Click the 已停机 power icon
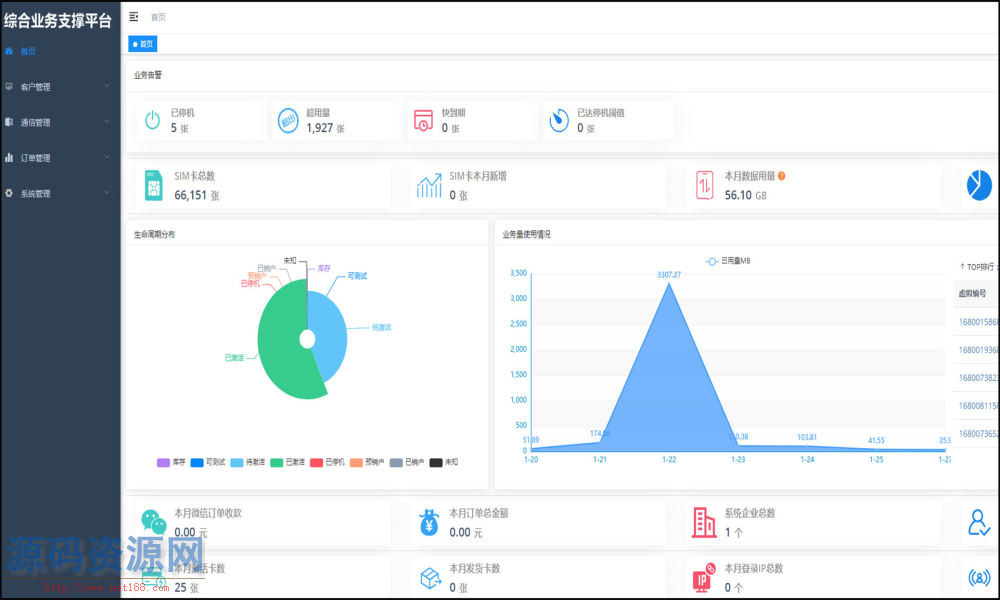Image resolution: width=1000 pixels, height=600 pixels. pos(152,121)
